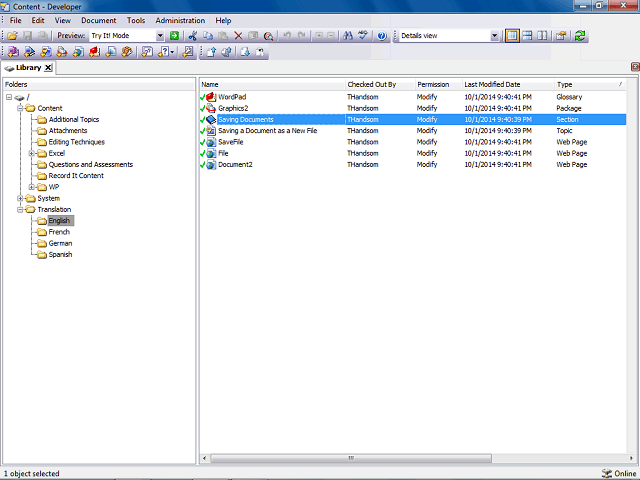Collapse the Translation folder
The image size is (640, 480).
tap(20, 209)
